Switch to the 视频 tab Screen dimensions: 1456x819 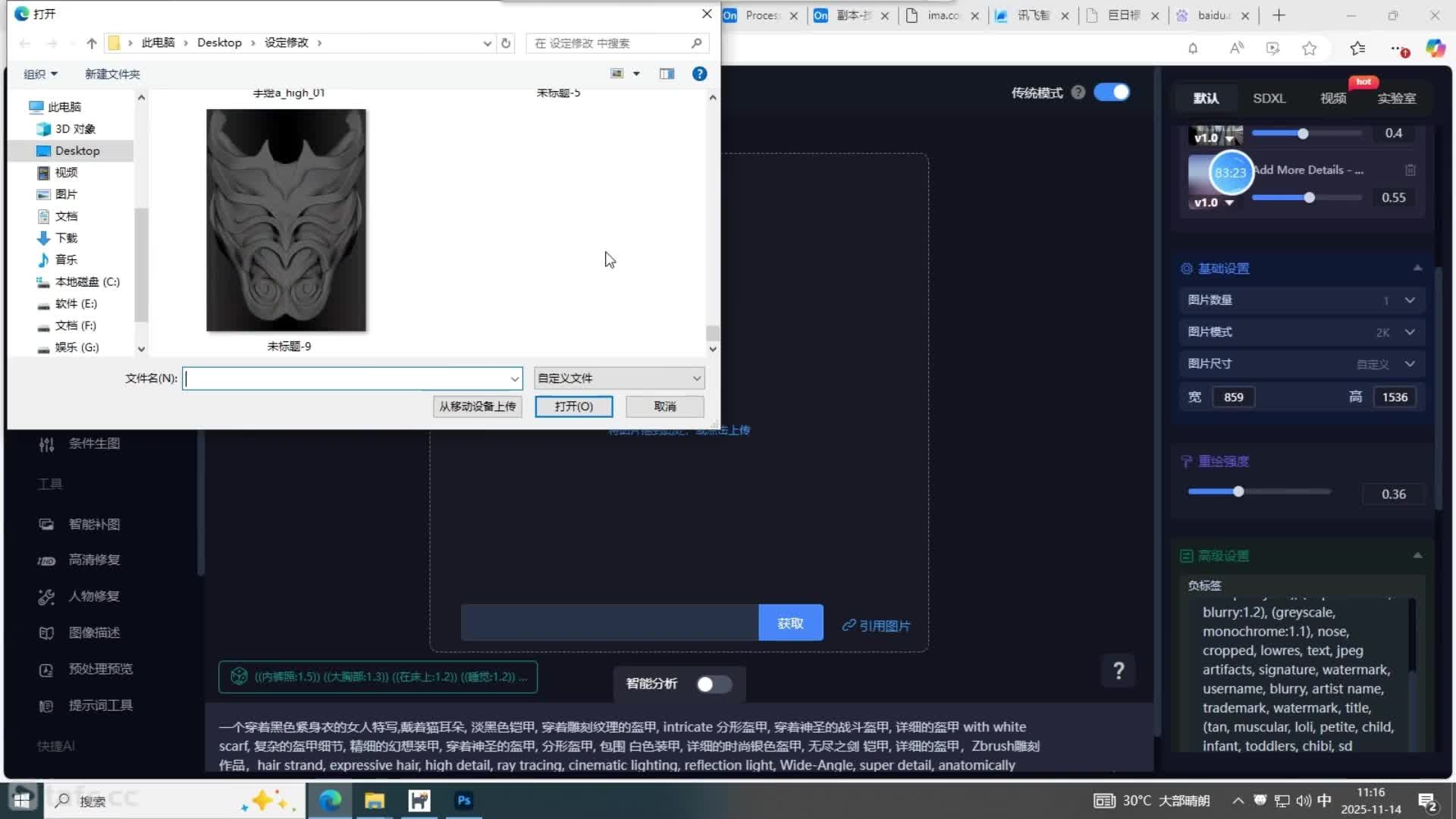pyautogui.click(x=1332, y=98)
